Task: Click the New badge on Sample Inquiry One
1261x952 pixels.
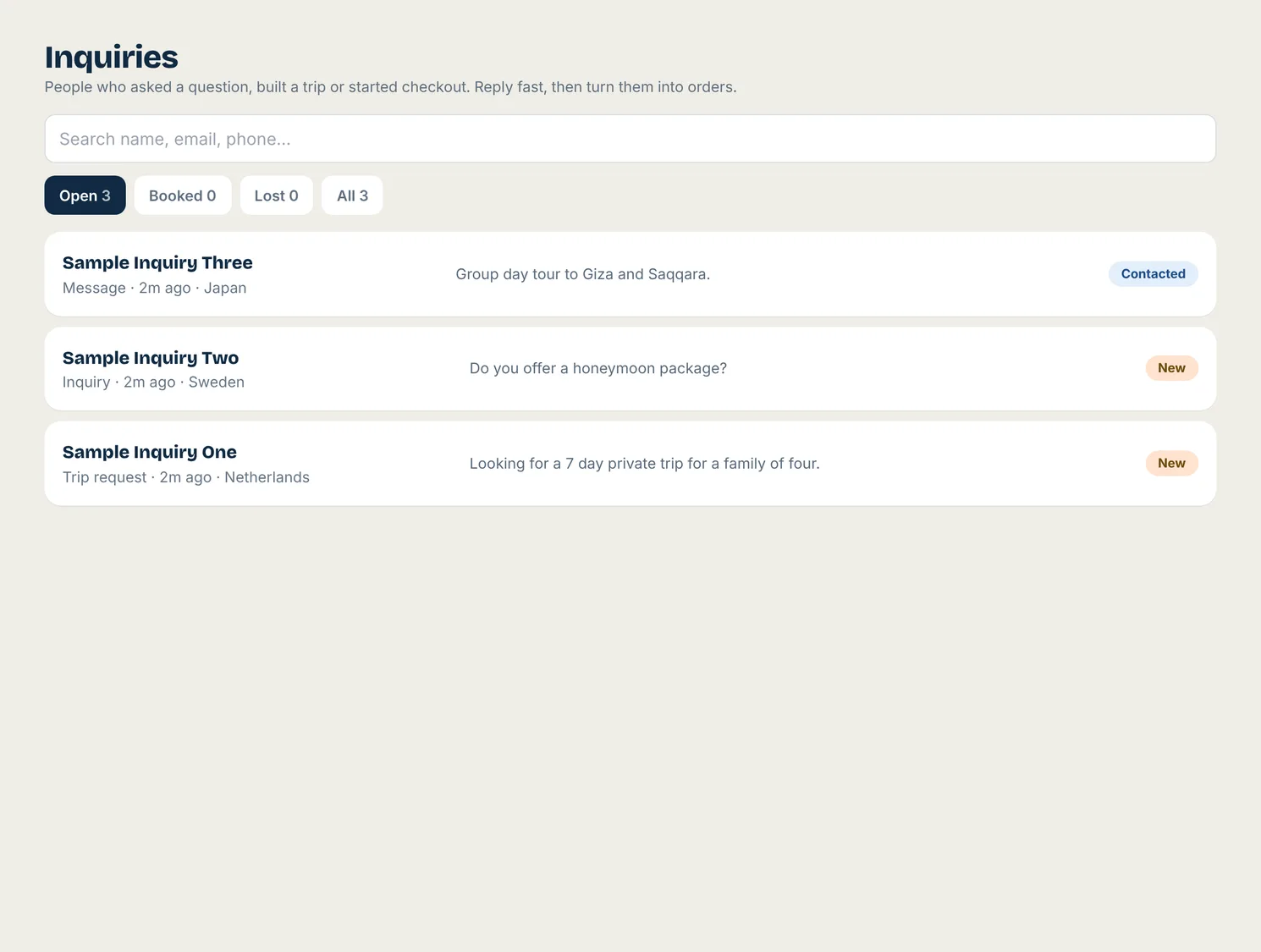Action: pyautogui.click(x=1171, y=463)
